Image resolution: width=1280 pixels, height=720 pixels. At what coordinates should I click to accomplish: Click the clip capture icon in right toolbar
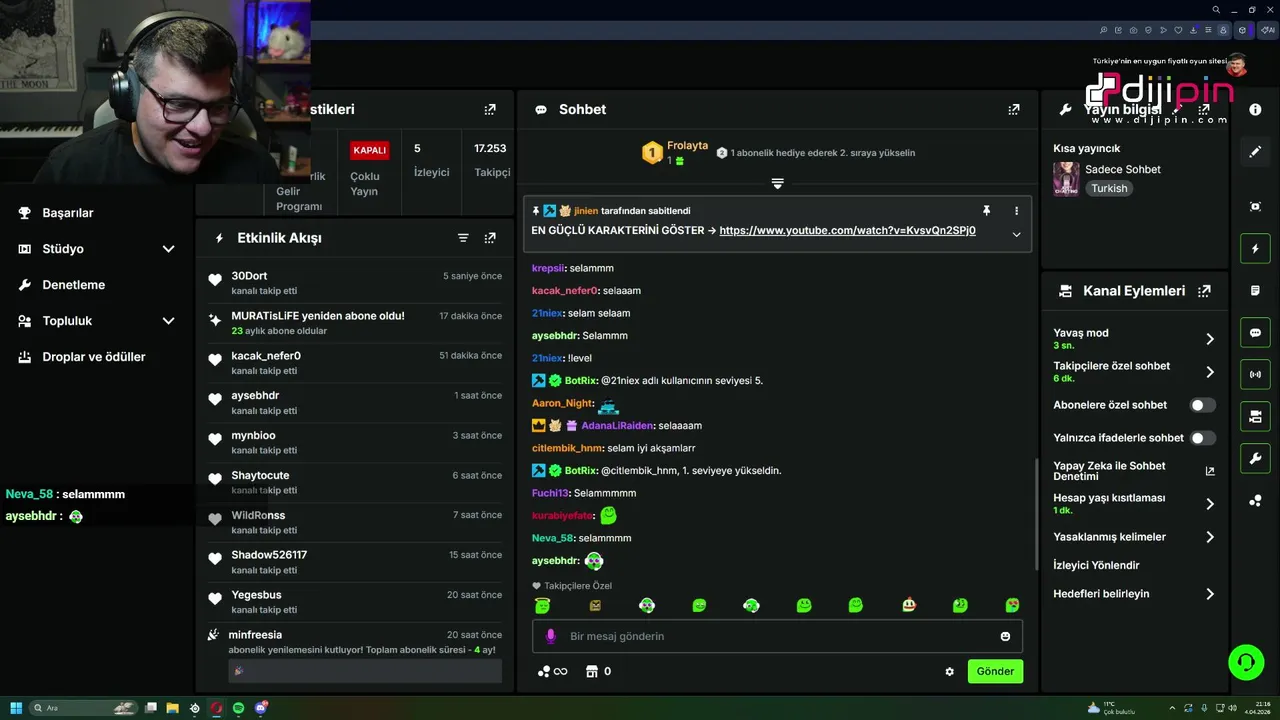pos(1255,206)
